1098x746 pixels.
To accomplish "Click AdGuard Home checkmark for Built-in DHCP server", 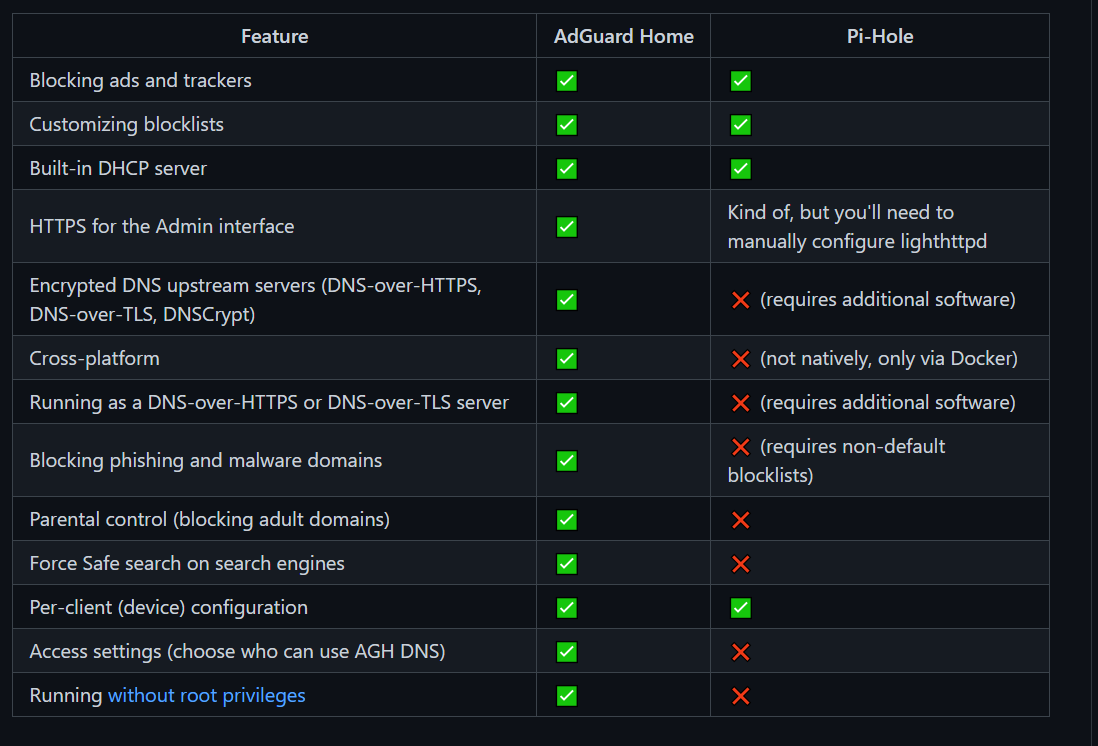I will (567, 169).
